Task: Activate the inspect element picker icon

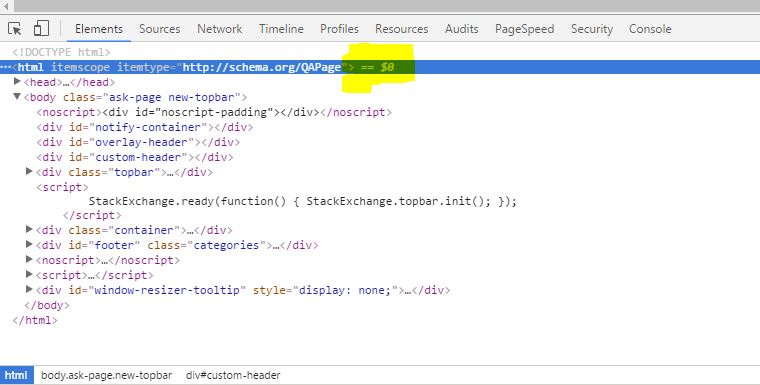Action: tap(15, 29)
